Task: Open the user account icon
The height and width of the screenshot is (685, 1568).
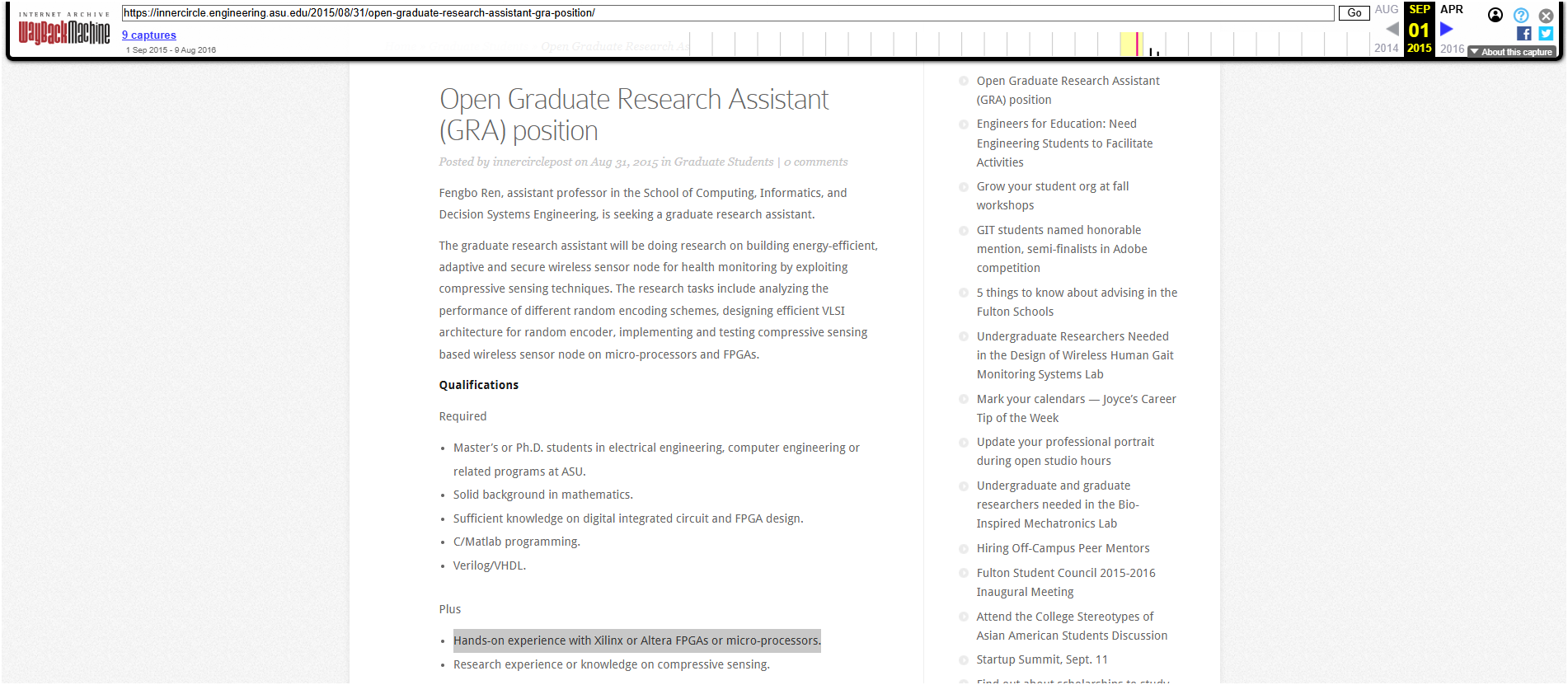Action: [x=1495, y=15]
